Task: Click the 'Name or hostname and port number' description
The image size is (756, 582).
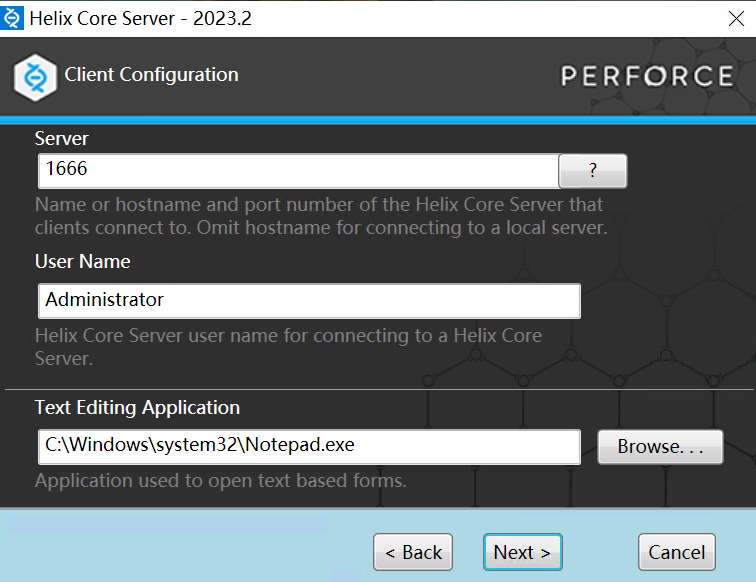Action: point(321,216)
